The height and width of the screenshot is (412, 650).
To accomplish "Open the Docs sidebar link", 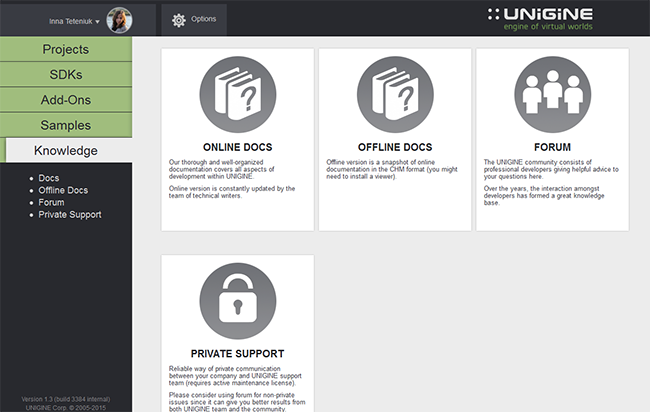I will (x=49, y=178).
